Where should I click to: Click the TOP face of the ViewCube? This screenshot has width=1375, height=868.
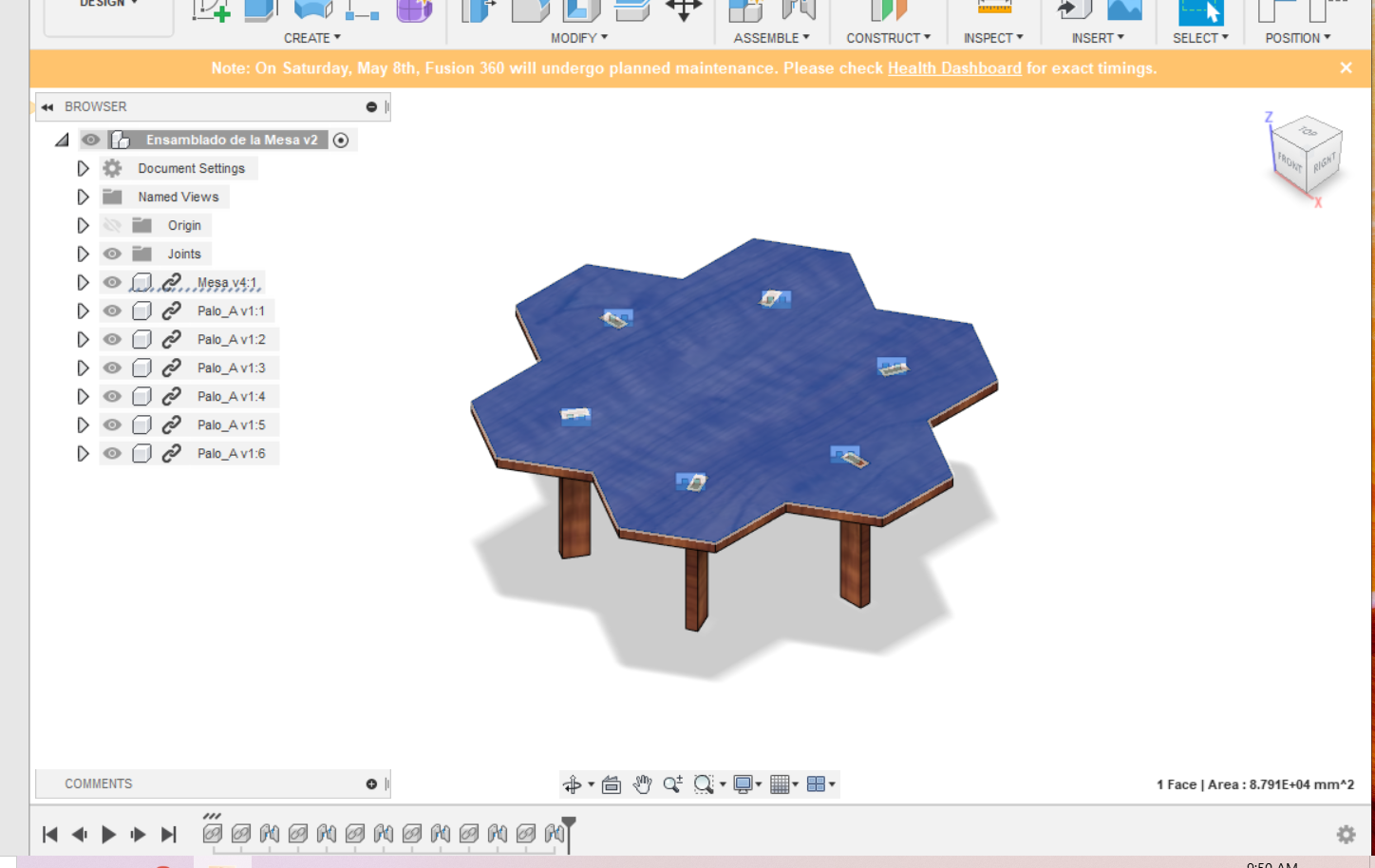tap(1308, 131)
